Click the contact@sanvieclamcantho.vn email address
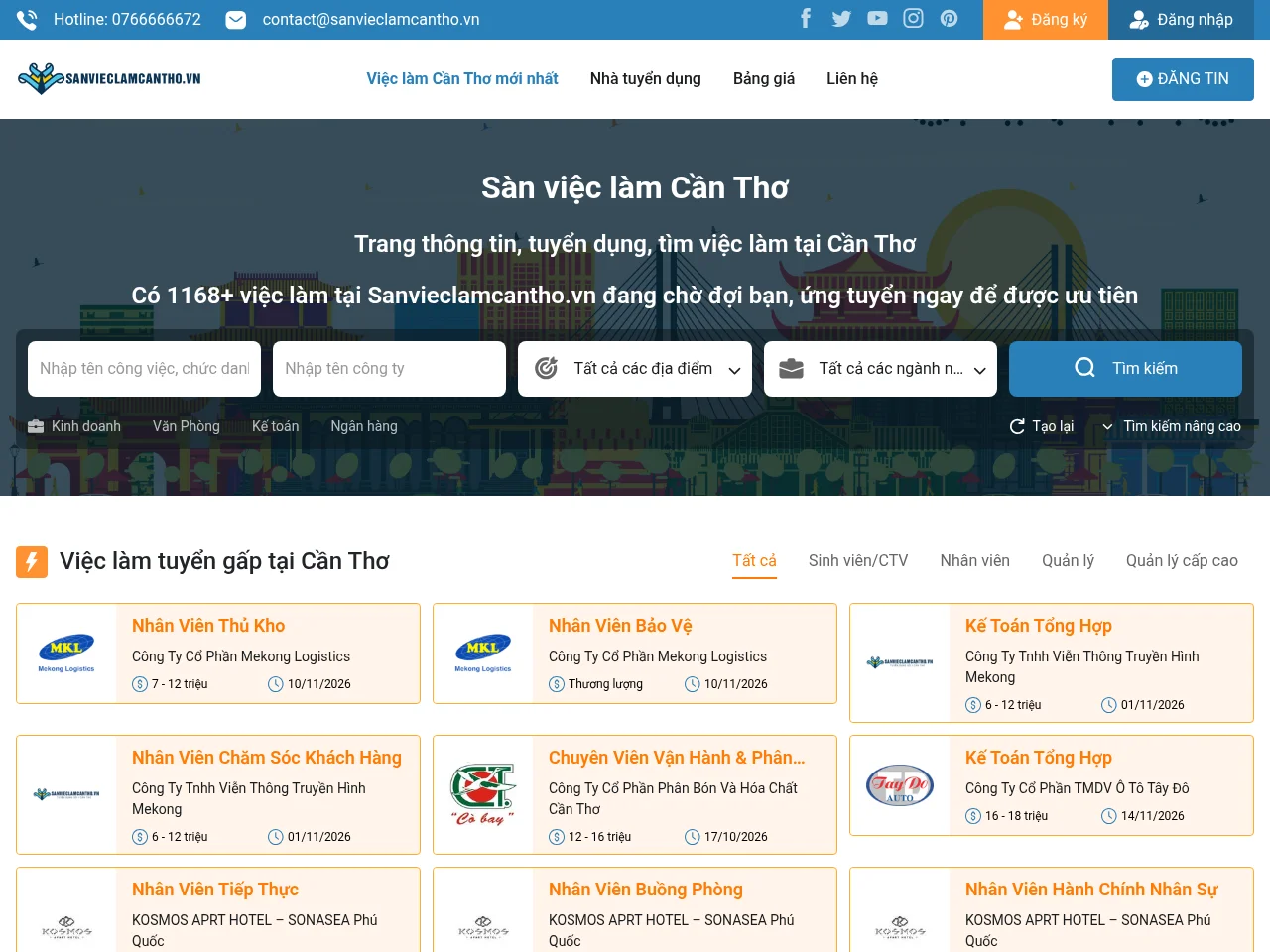Image resolution: width=1270 pixels, height=952 pixels. (x=371, y=20)
